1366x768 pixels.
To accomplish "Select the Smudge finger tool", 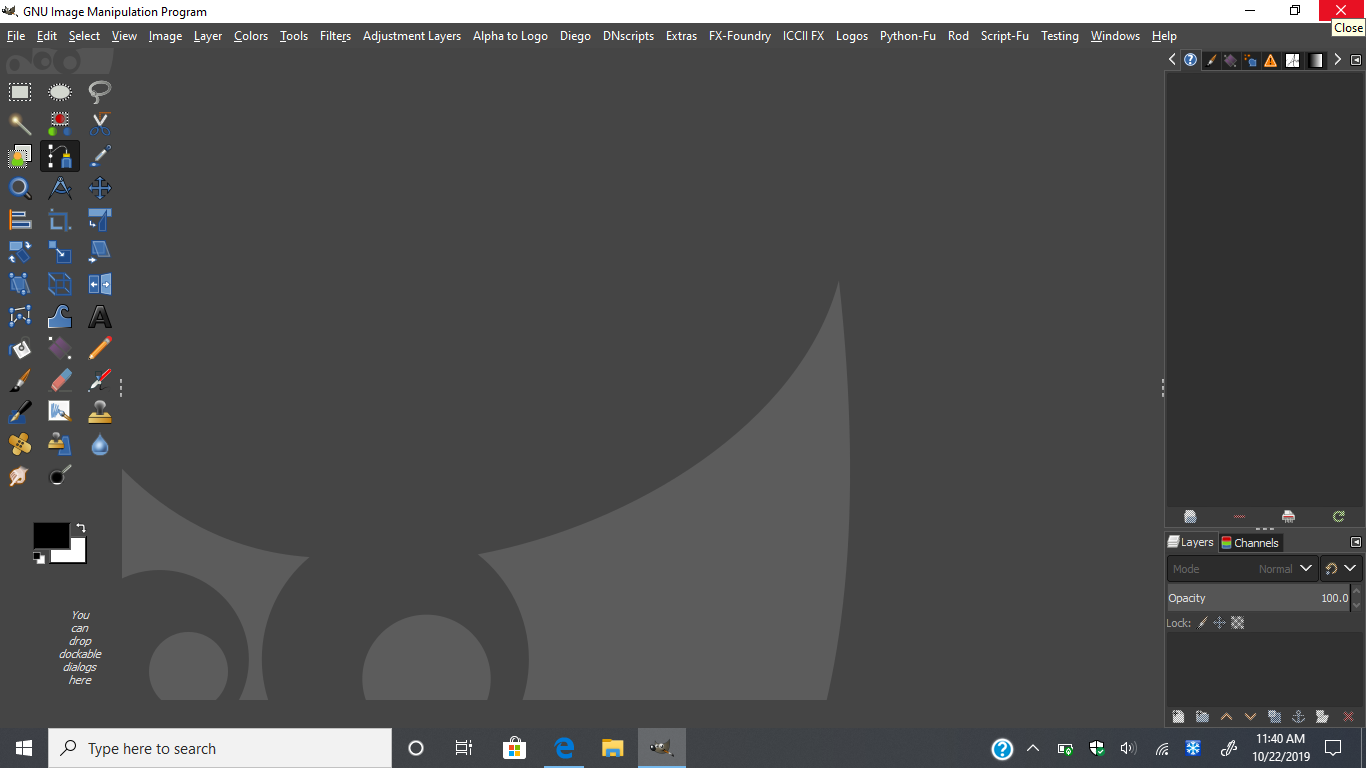I will pyautogui.click(x=20, y=476).
